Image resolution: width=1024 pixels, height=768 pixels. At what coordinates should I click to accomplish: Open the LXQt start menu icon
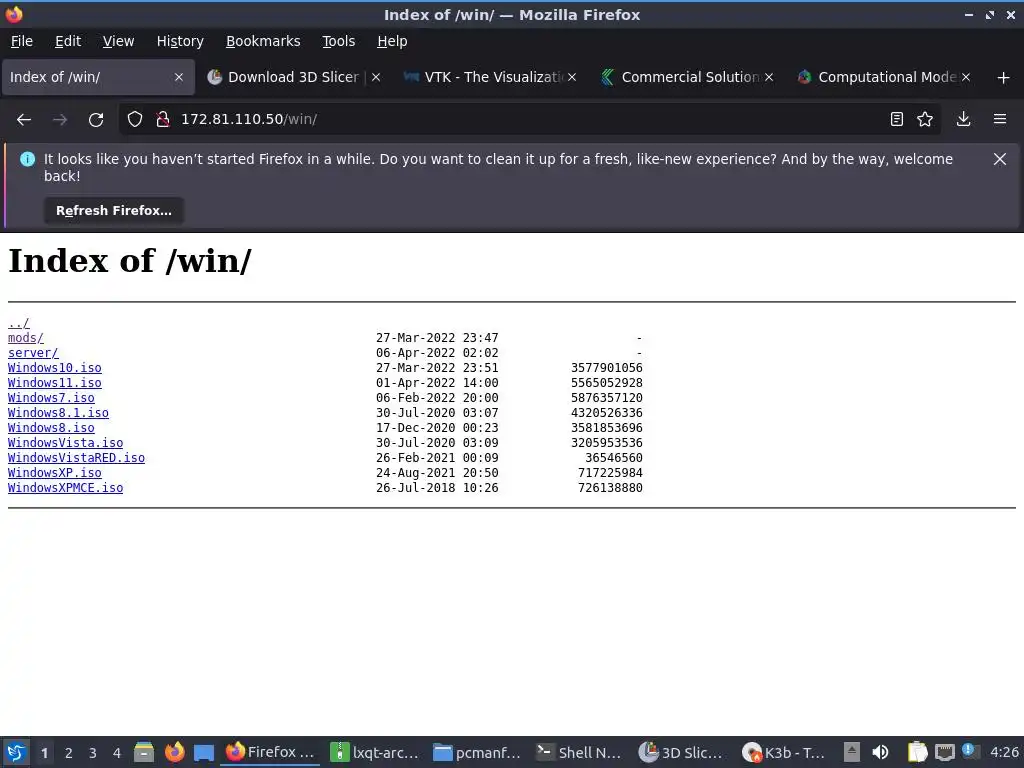(x=16, y=752)
